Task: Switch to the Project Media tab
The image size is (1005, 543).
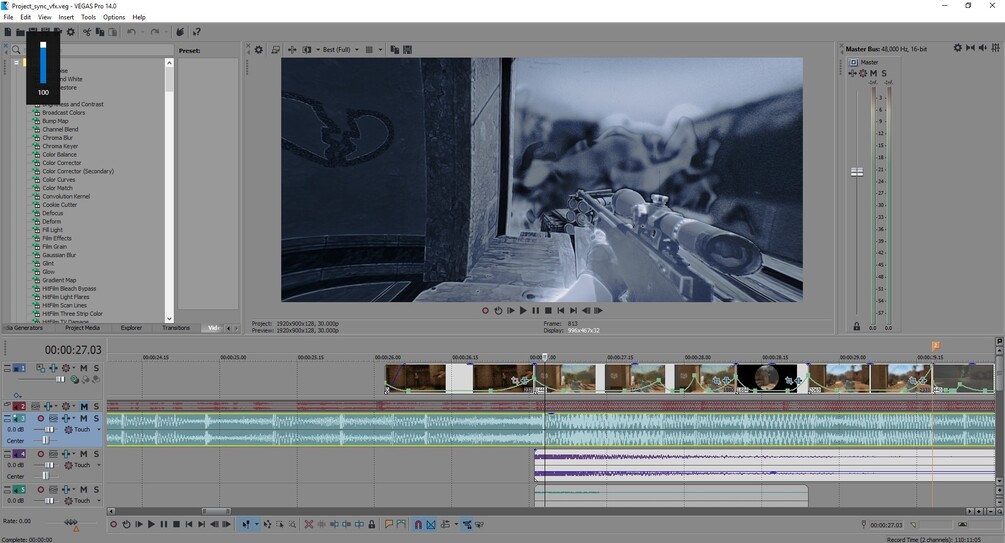Action: click(82, 328)
